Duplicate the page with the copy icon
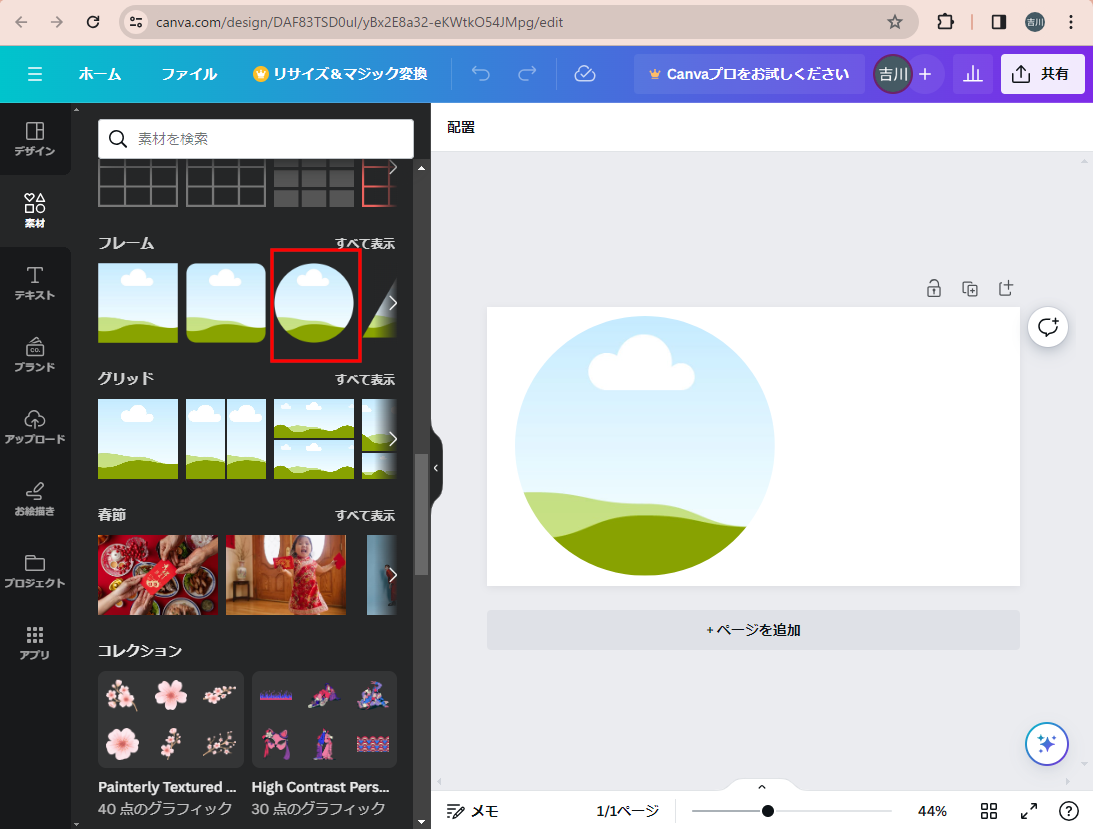Image resolution: width=1093 pixels, height=829 pixels. coord(969,289)
